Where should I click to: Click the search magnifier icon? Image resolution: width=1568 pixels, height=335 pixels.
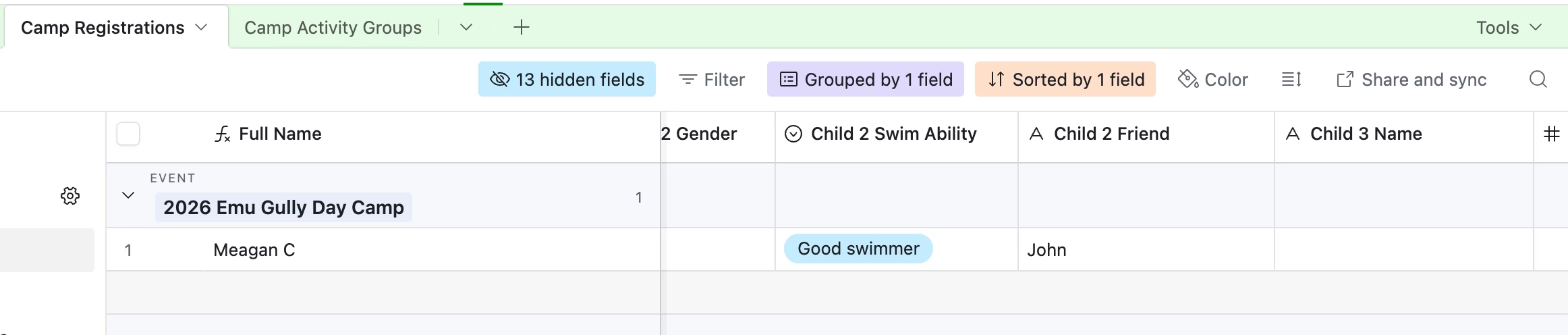click(x=1538, y=80)
